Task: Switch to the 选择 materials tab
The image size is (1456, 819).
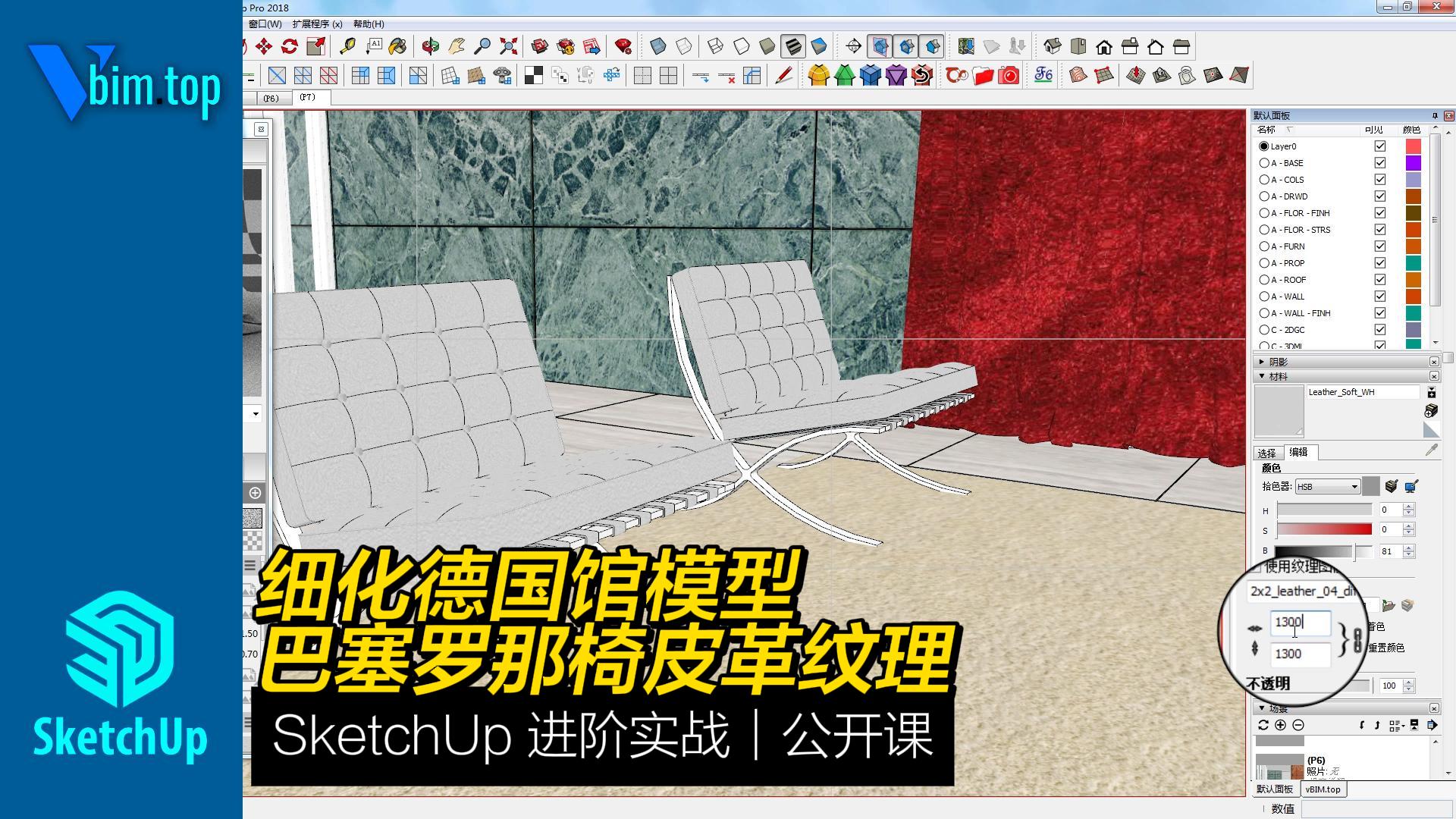Action: pos(1266,453)
